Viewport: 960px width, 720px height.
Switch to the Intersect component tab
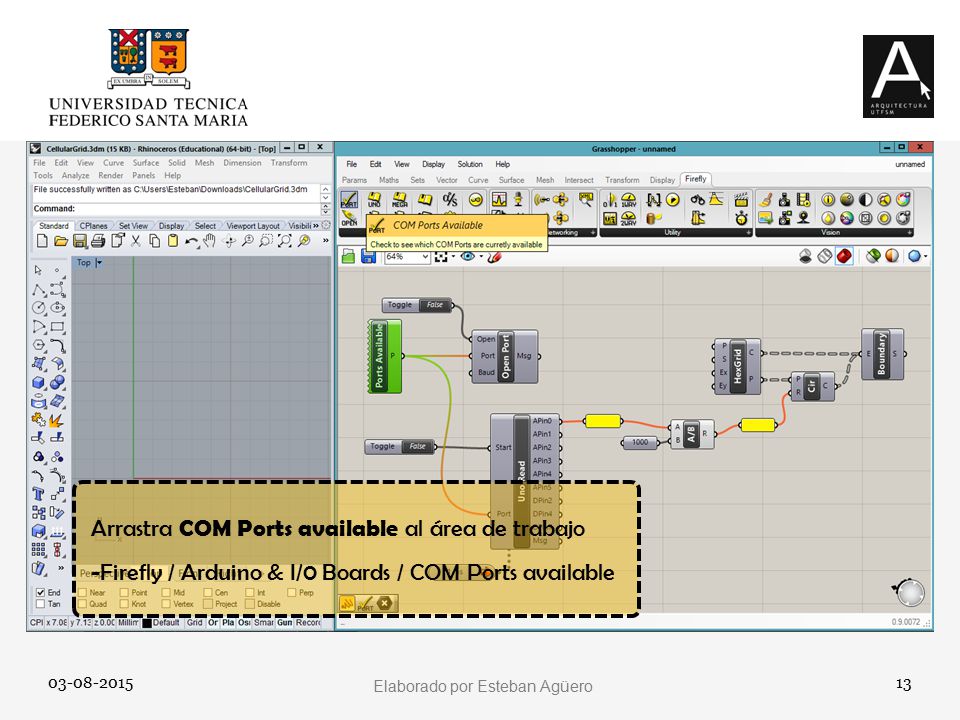[x=579, y=180]
